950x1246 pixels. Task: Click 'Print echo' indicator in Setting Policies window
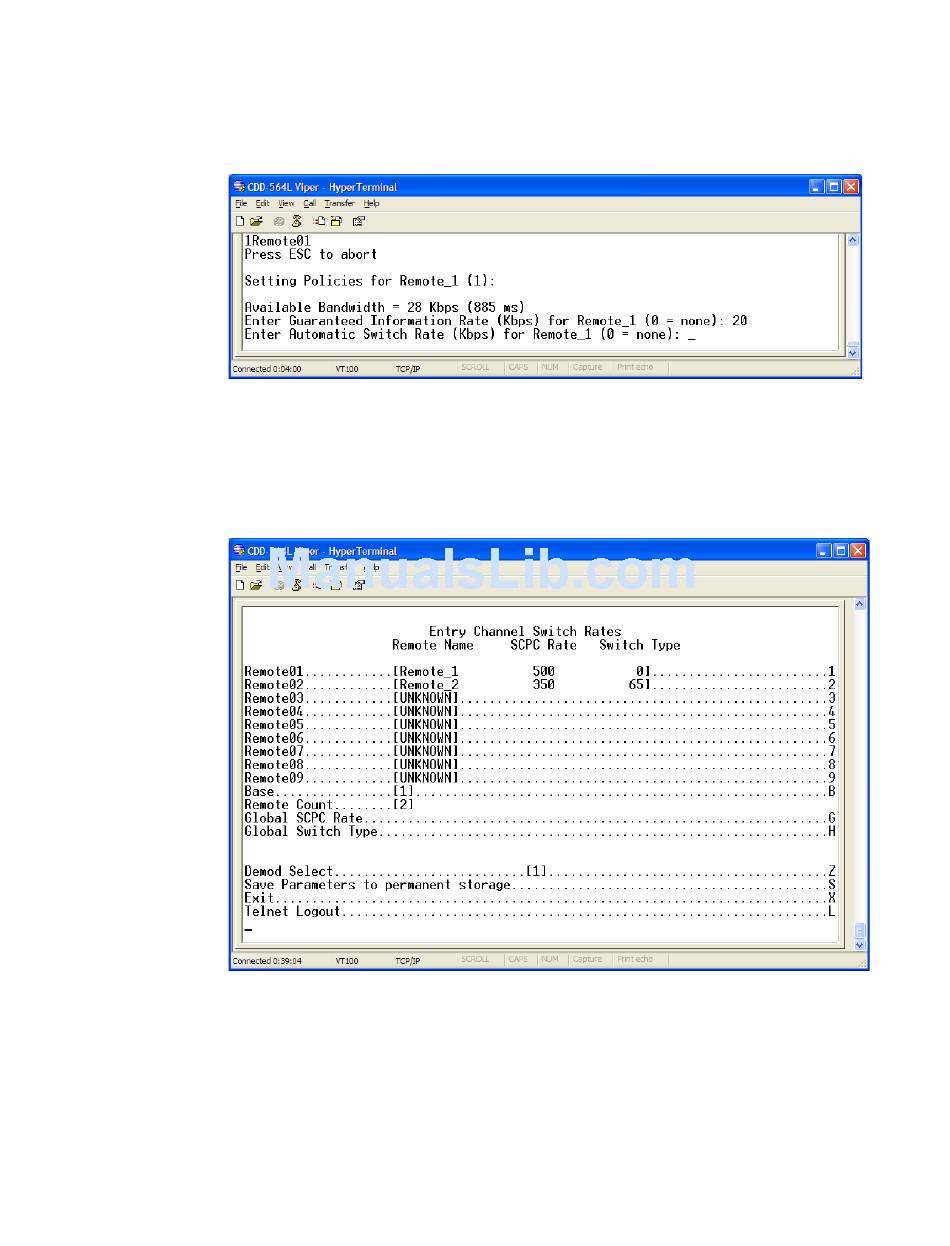coord(635,367)
